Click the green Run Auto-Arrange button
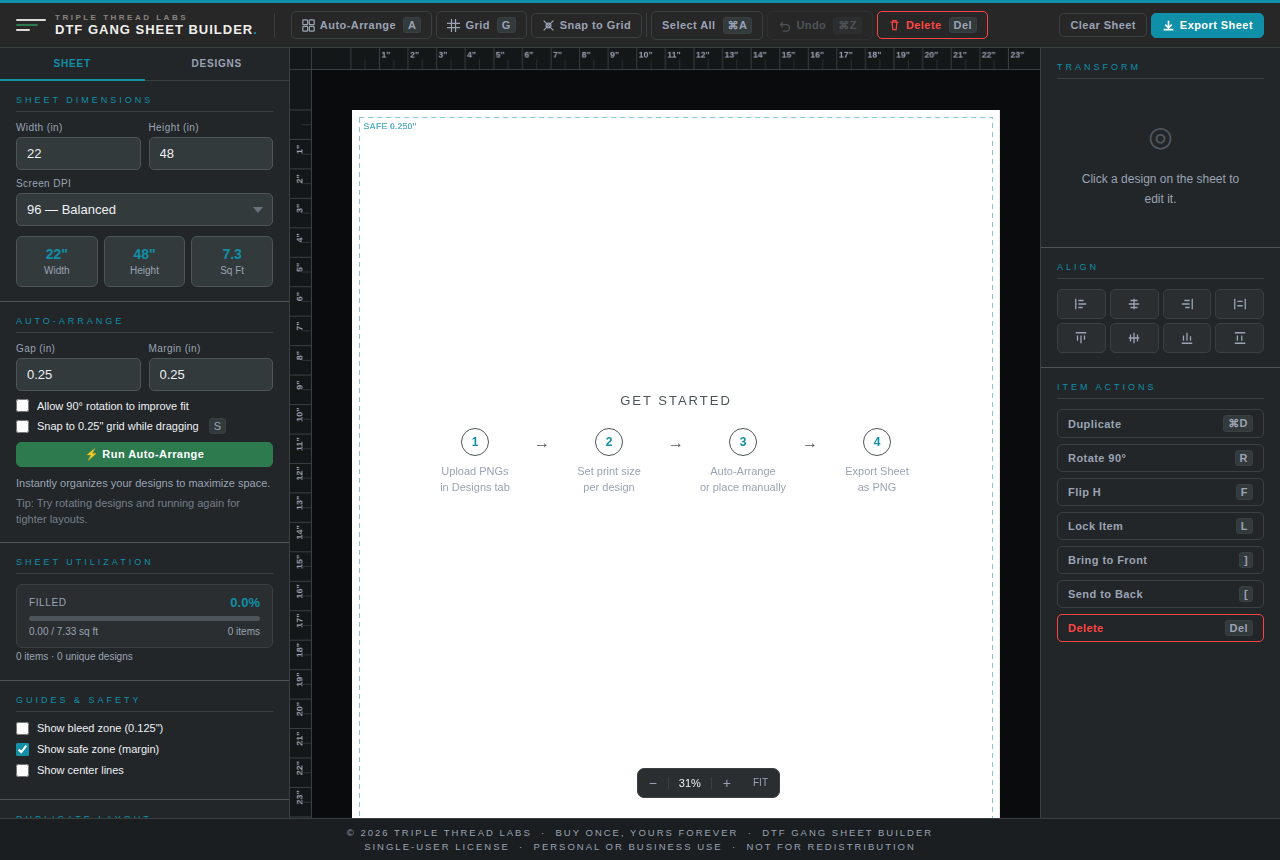 click(144, 454)
